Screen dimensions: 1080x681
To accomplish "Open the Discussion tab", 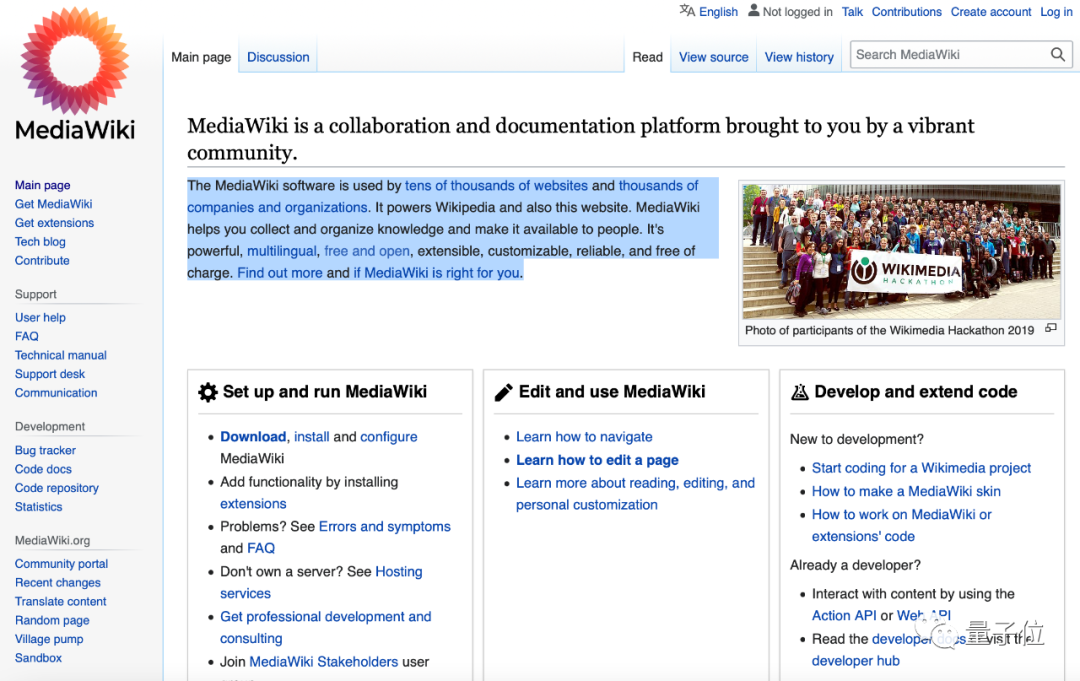I will 278,57.
